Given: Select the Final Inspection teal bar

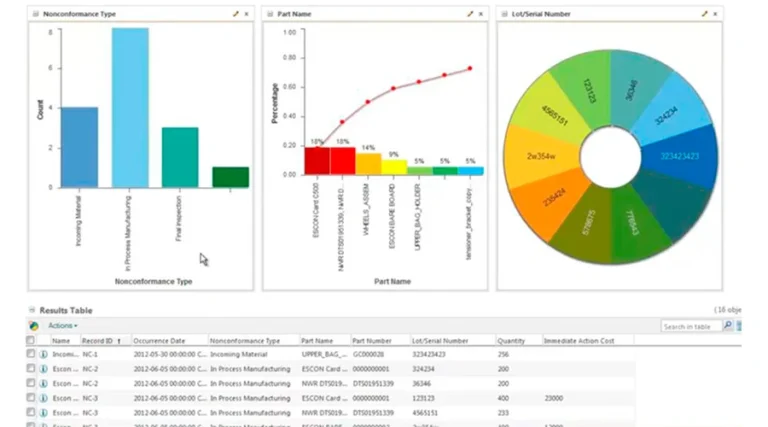Looking at the screenshot, I should point(180,157).
